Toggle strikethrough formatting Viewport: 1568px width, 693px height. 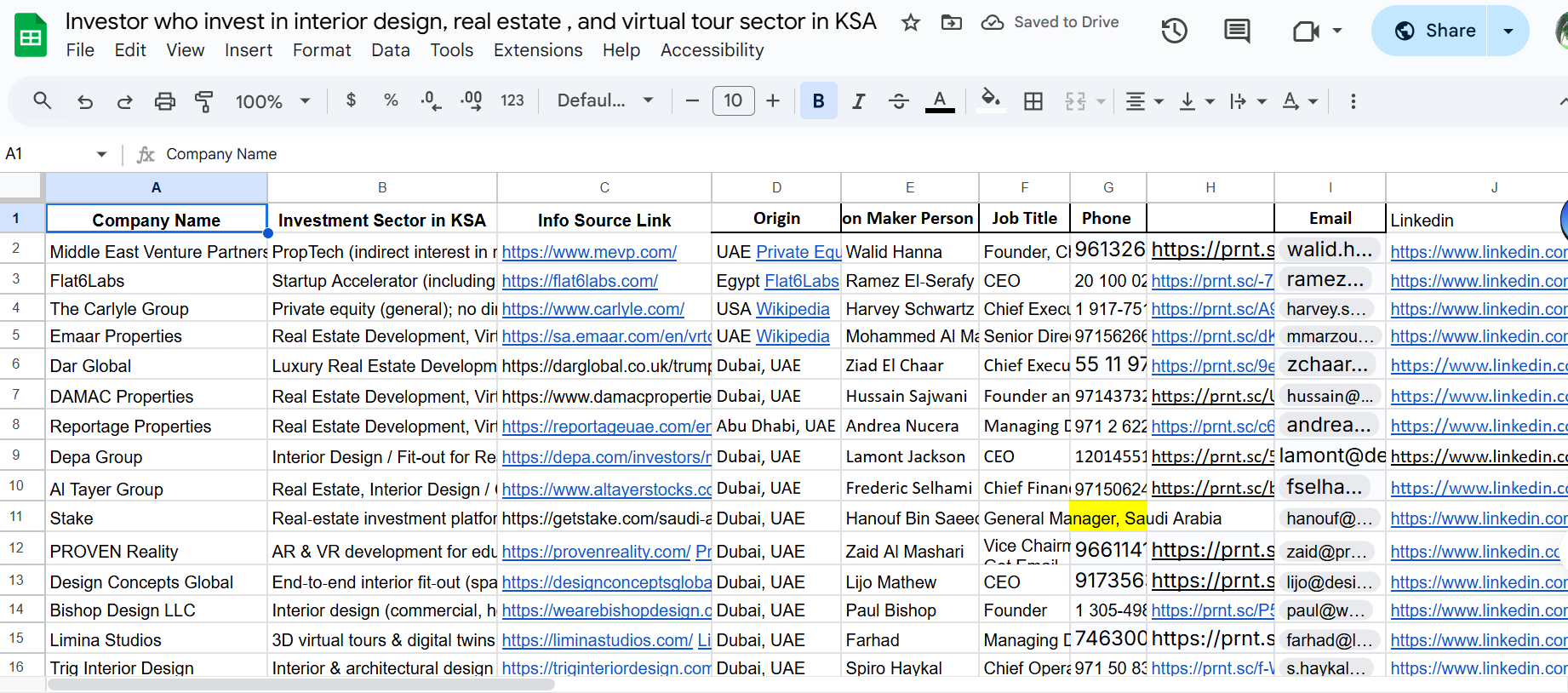pyautogui.click(x=898, y=101)
